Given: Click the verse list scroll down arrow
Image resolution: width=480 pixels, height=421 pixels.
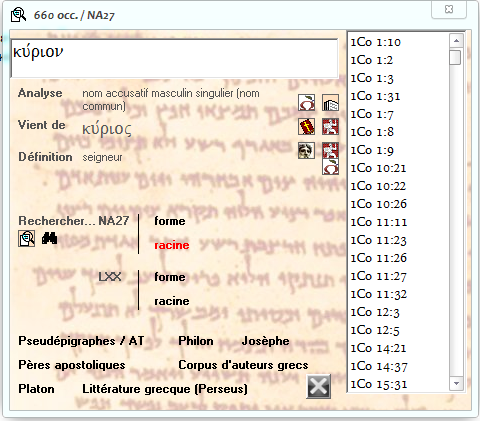Looking at the screenshot, I should 456,383.
